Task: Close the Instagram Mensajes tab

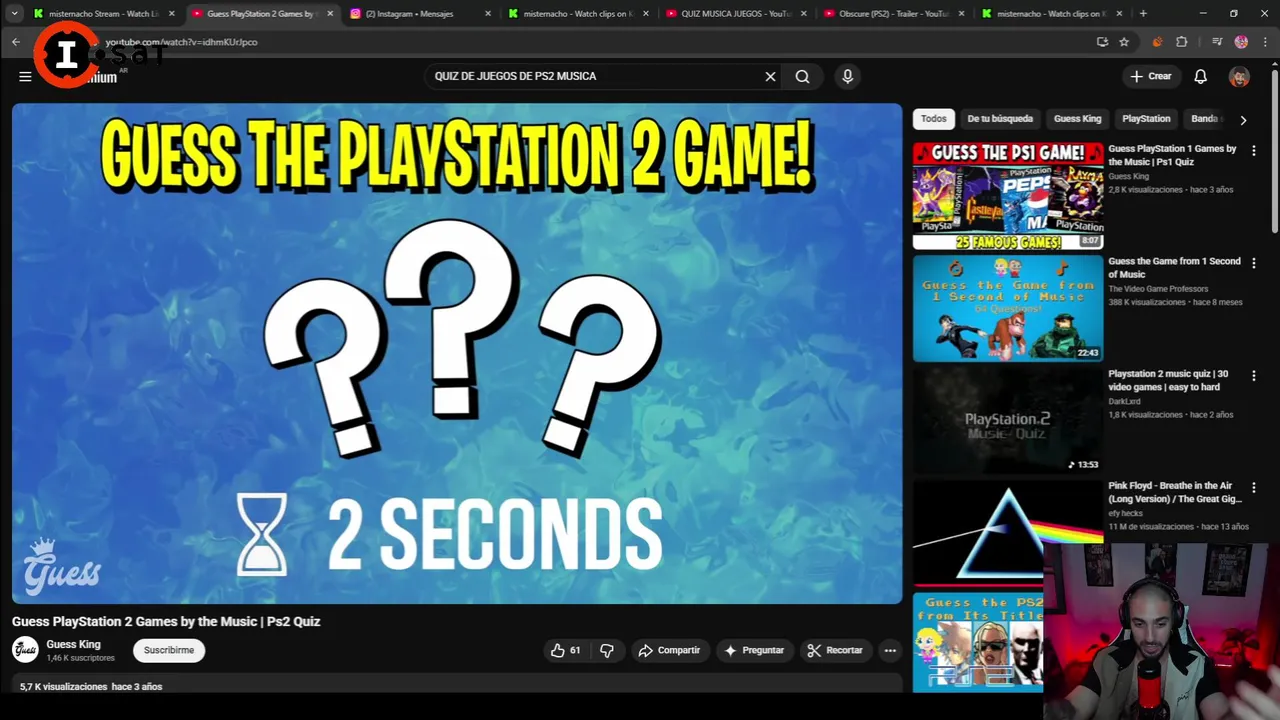Action: pyautogui.click(x=488, y=14)
